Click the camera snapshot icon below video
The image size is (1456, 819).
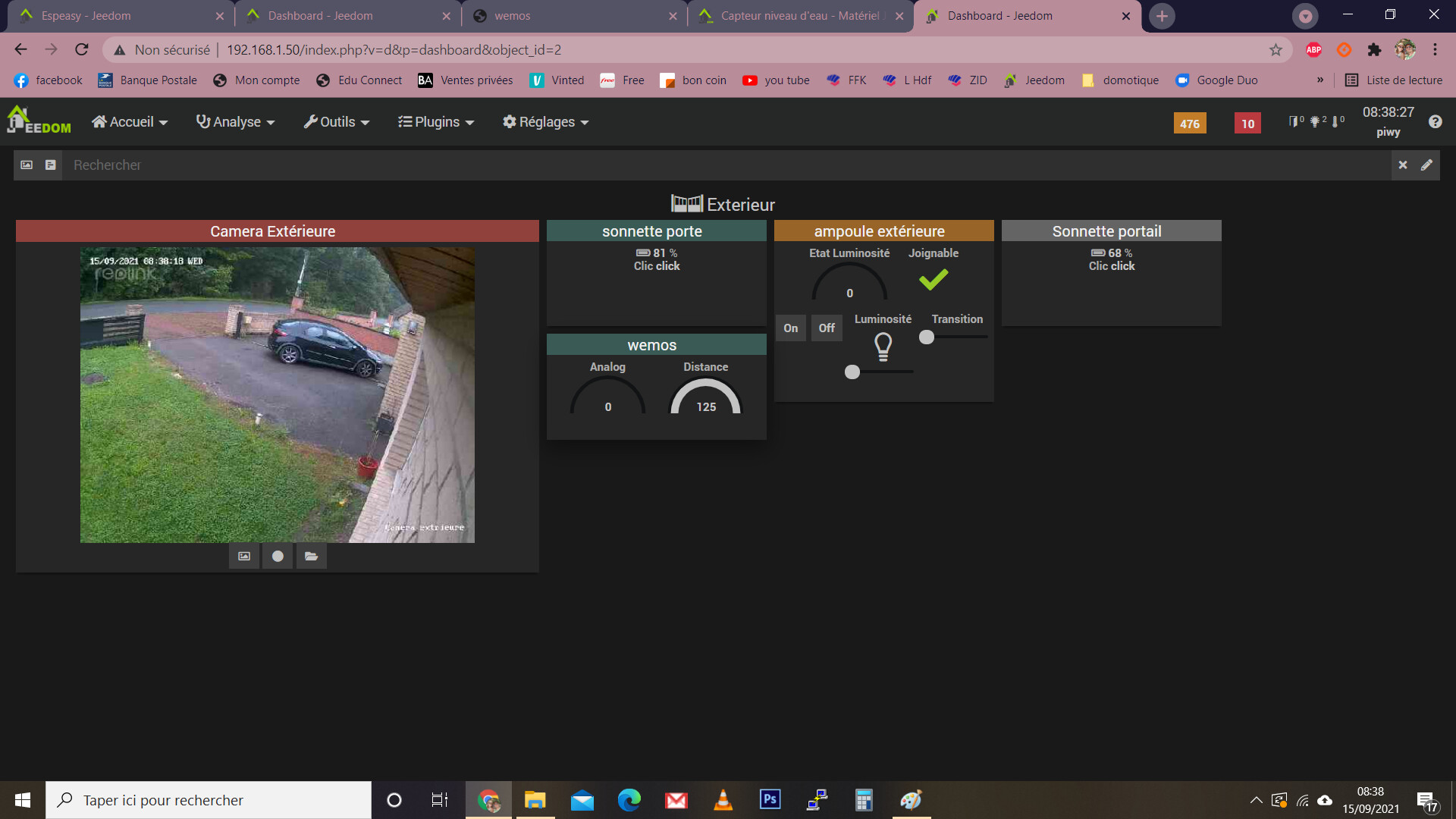pos(243,556)
